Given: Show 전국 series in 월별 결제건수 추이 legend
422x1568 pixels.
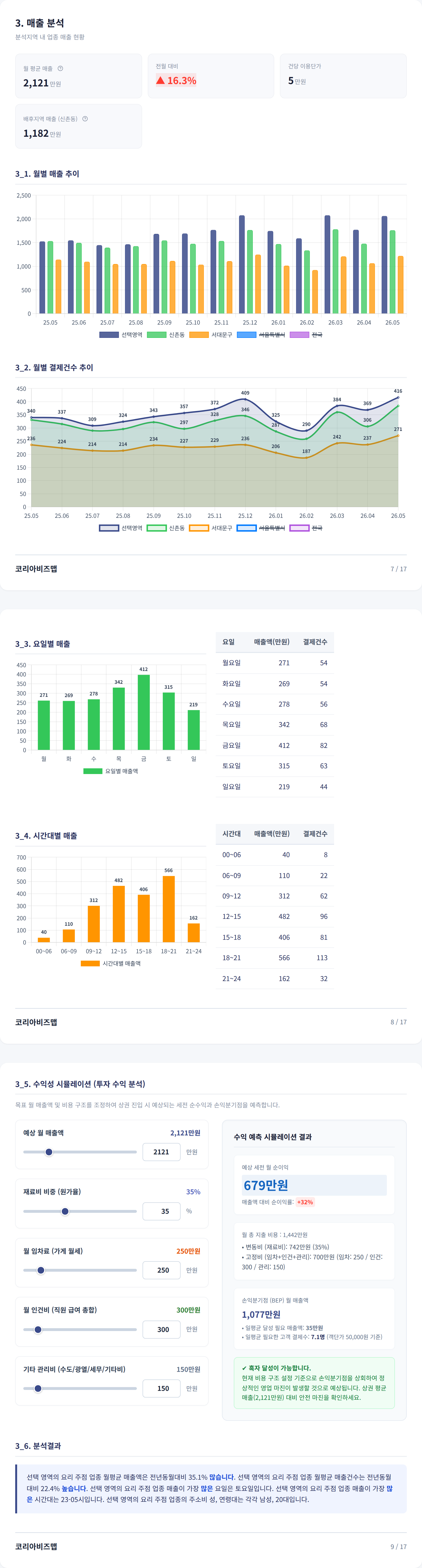Looking at the screenshot, I should point(306,528).
